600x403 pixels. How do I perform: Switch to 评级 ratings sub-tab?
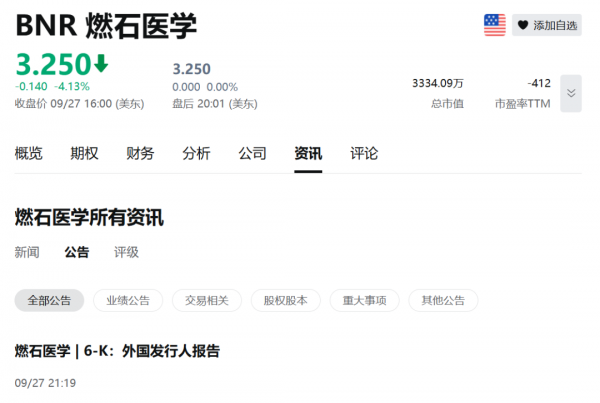point(126,252)
